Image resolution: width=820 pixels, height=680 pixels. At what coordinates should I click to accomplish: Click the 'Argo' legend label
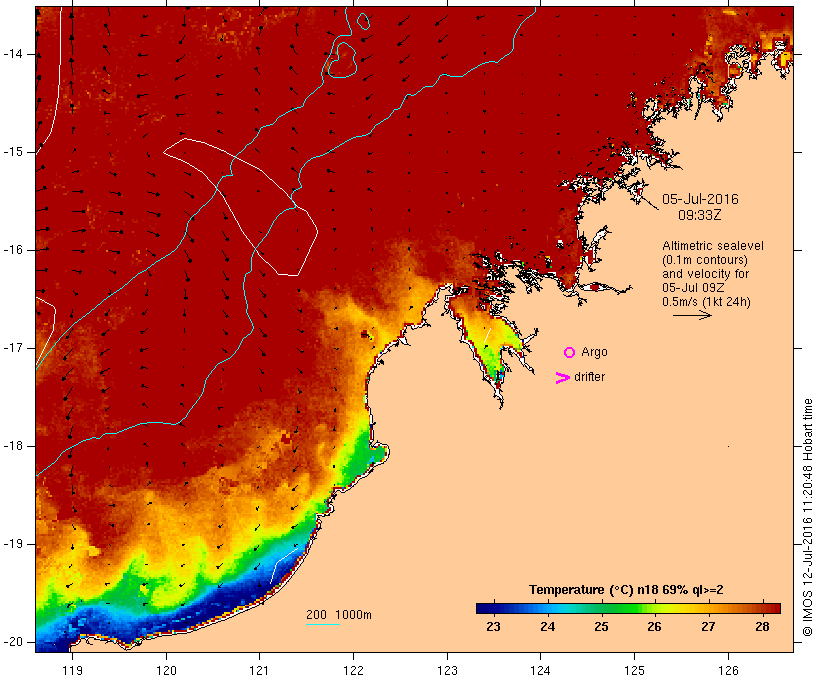click(x=595, y=352)
